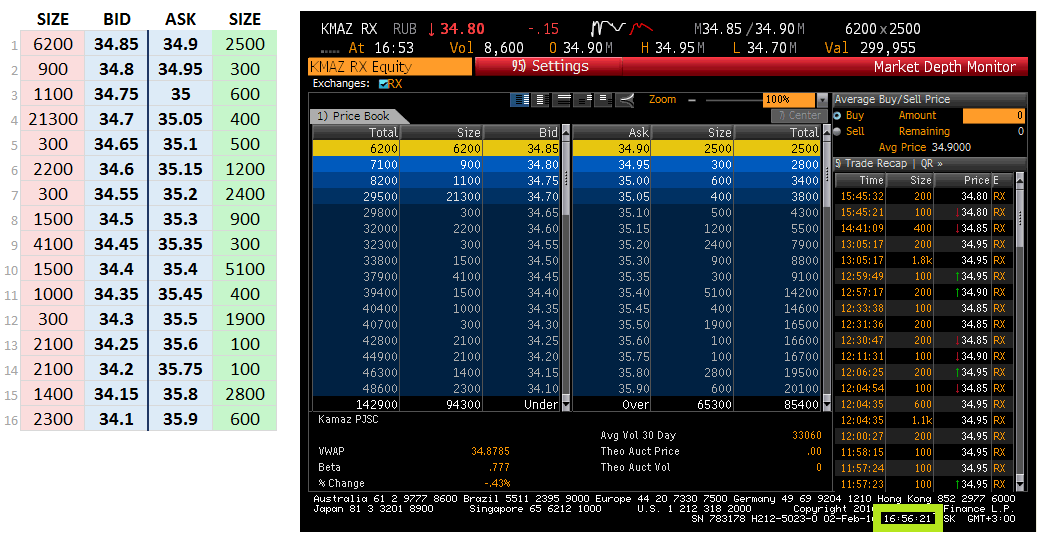Click the 14:41:09 trade row
The image size is (1040, 536).
pyautogui.click(x=924, y=228)
